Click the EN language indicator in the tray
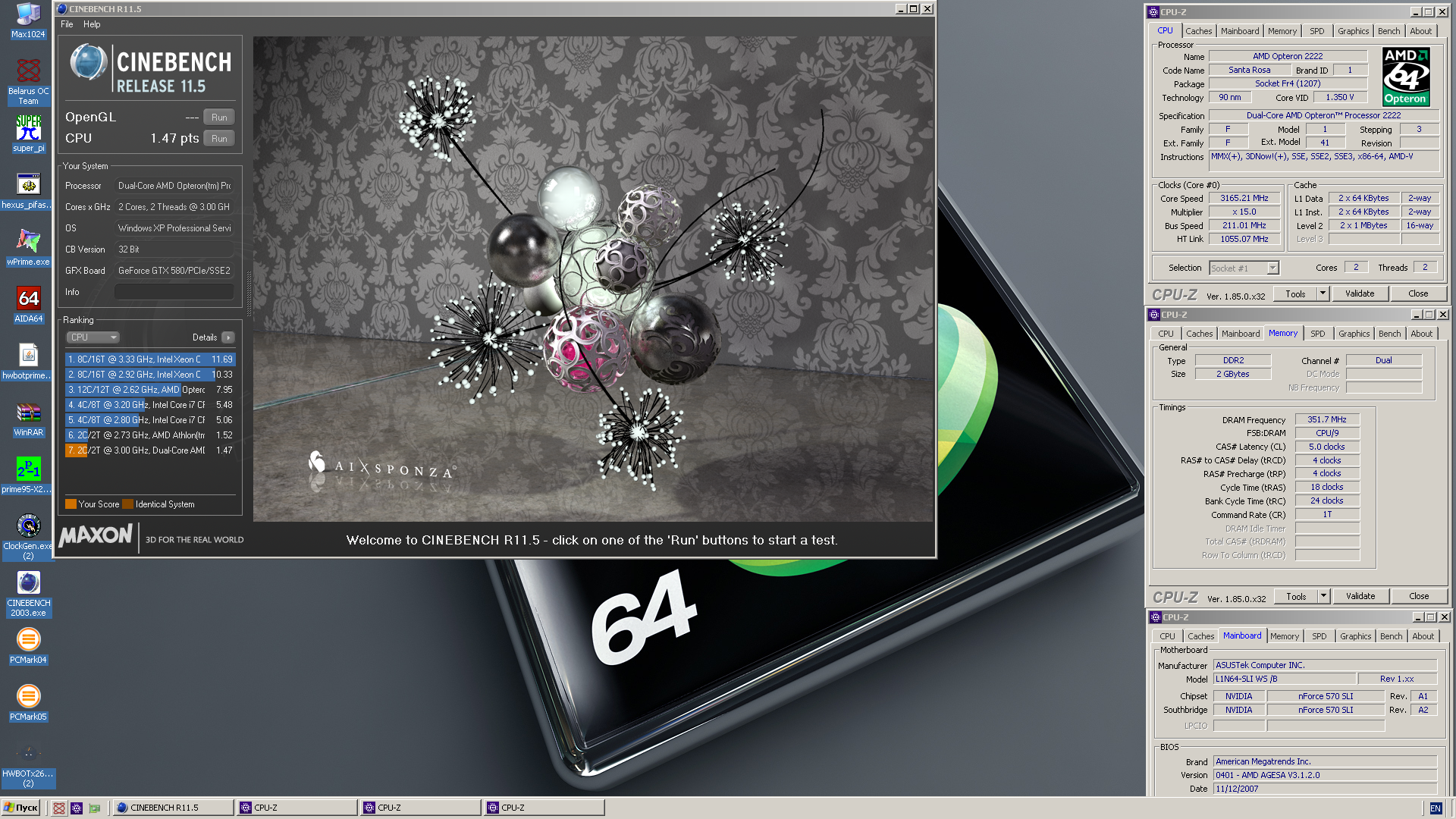1456x819 pixels. (1435, 808)
